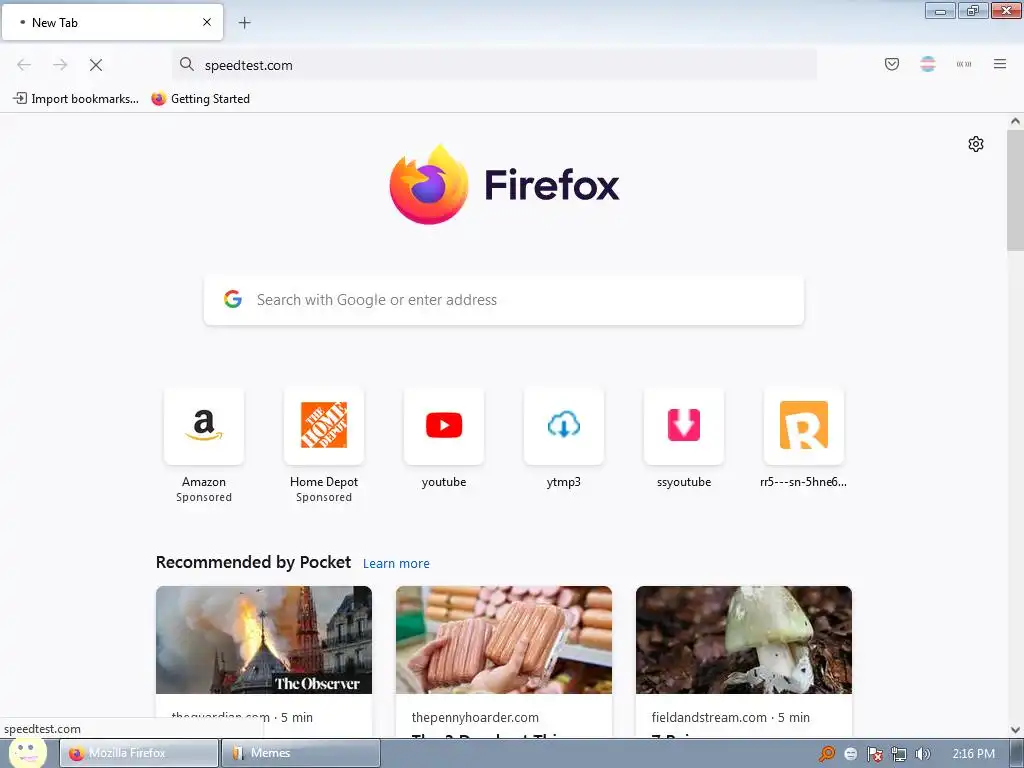Click the address bar search magnifier icon

pyautogui.click(x=187, y=64)
